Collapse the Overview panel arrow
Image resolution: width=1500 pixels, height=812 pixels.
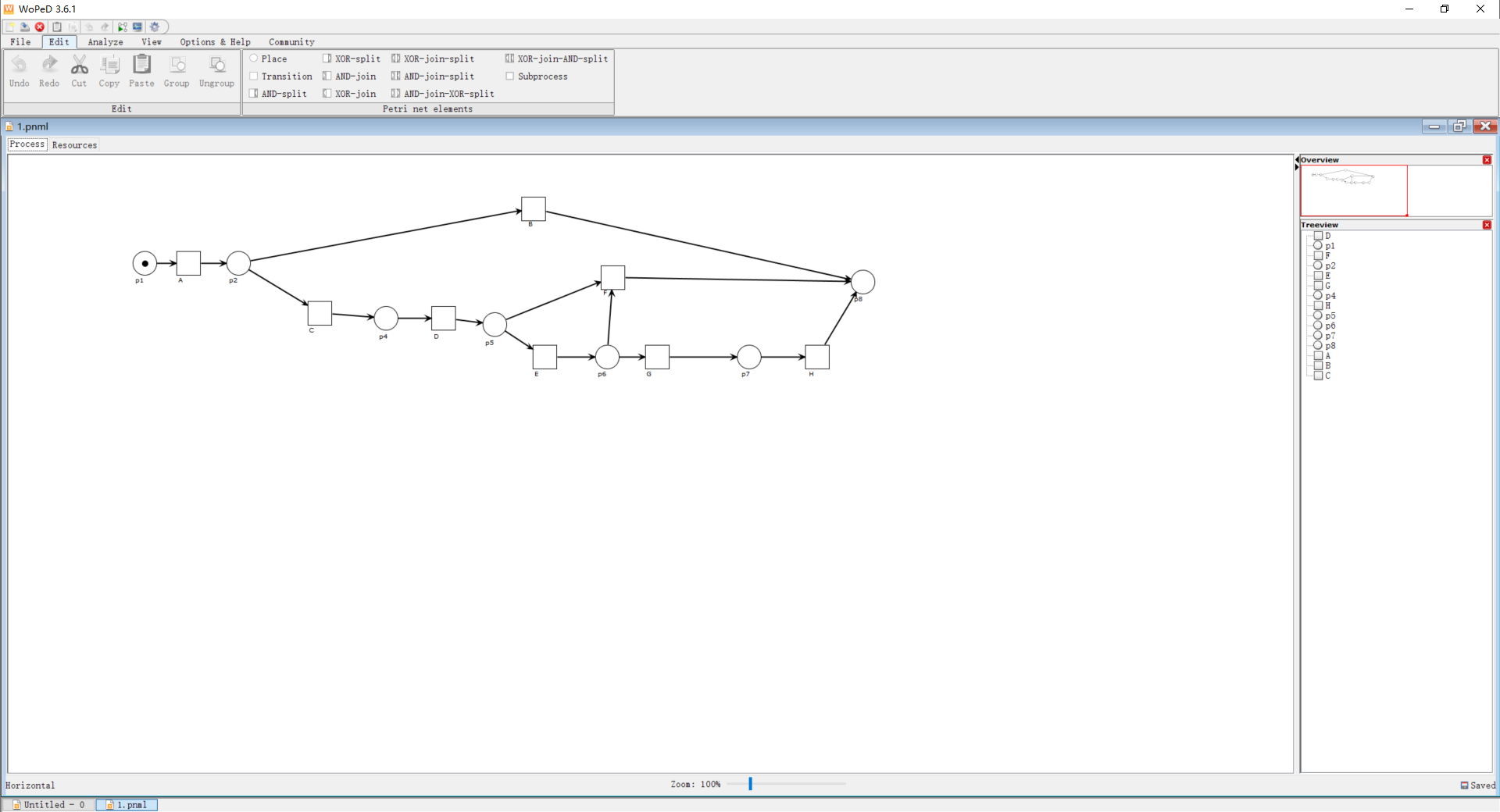click(x=1298, y=160)
